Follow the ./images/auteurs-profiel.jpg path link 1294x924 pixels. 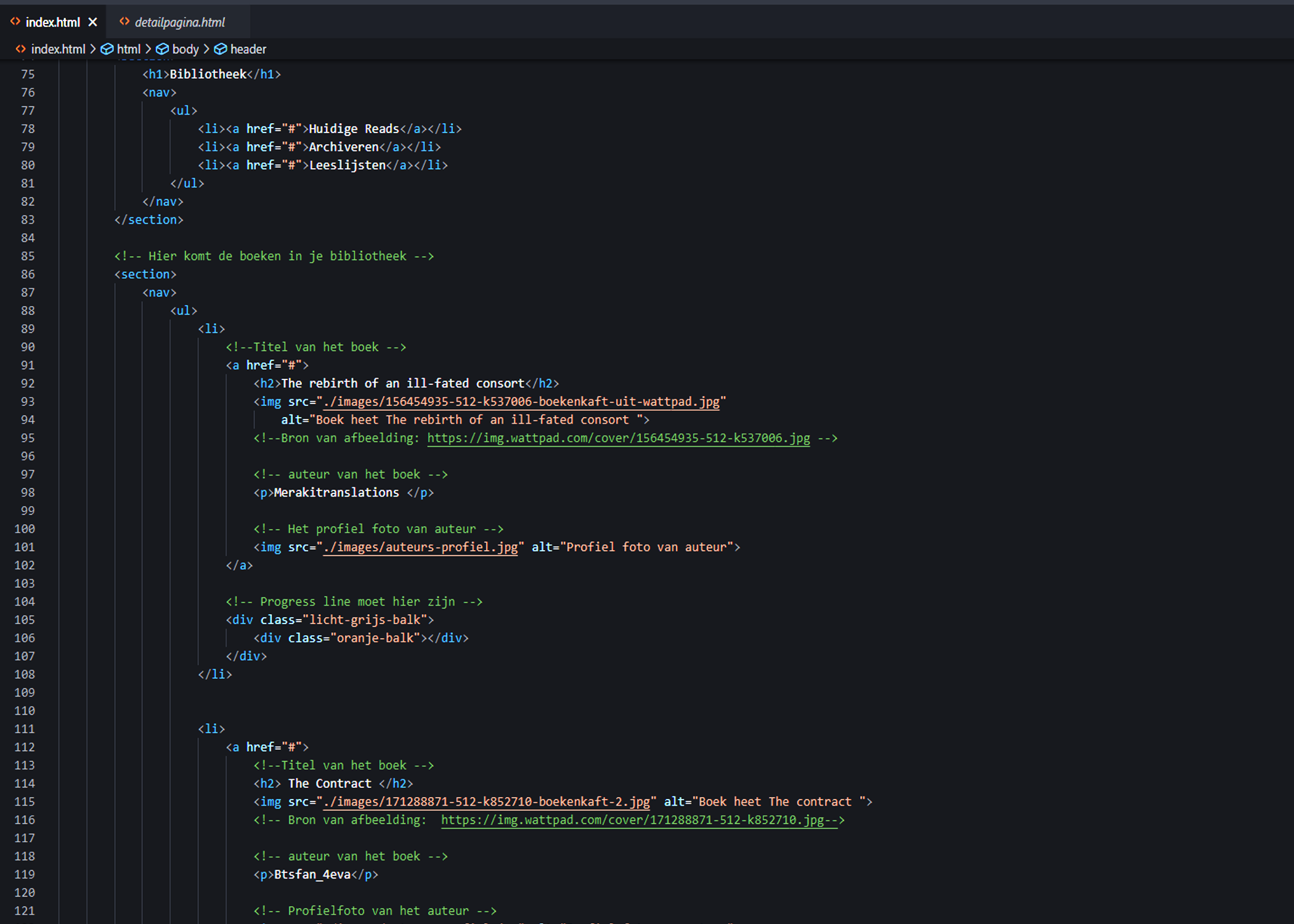420,547
